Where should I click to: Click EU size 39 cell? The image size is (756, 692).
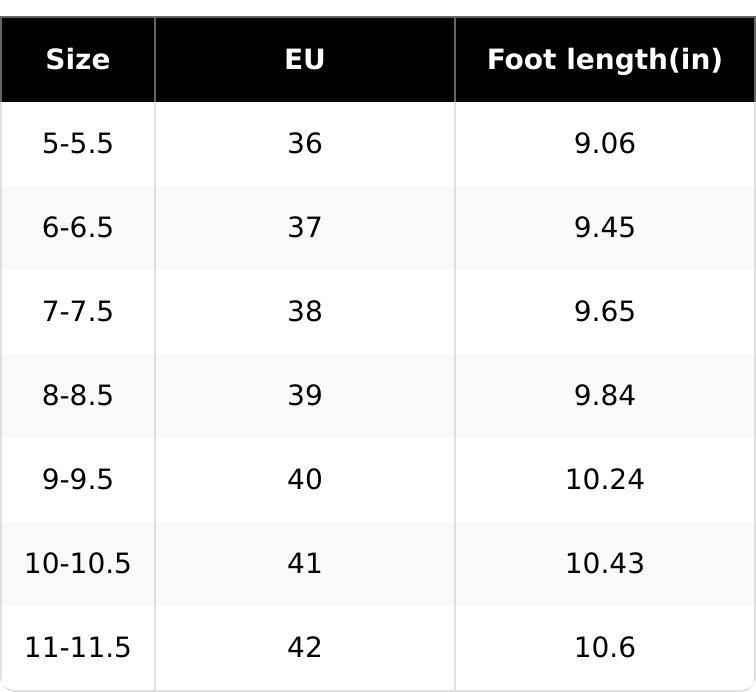pos(305,396)
